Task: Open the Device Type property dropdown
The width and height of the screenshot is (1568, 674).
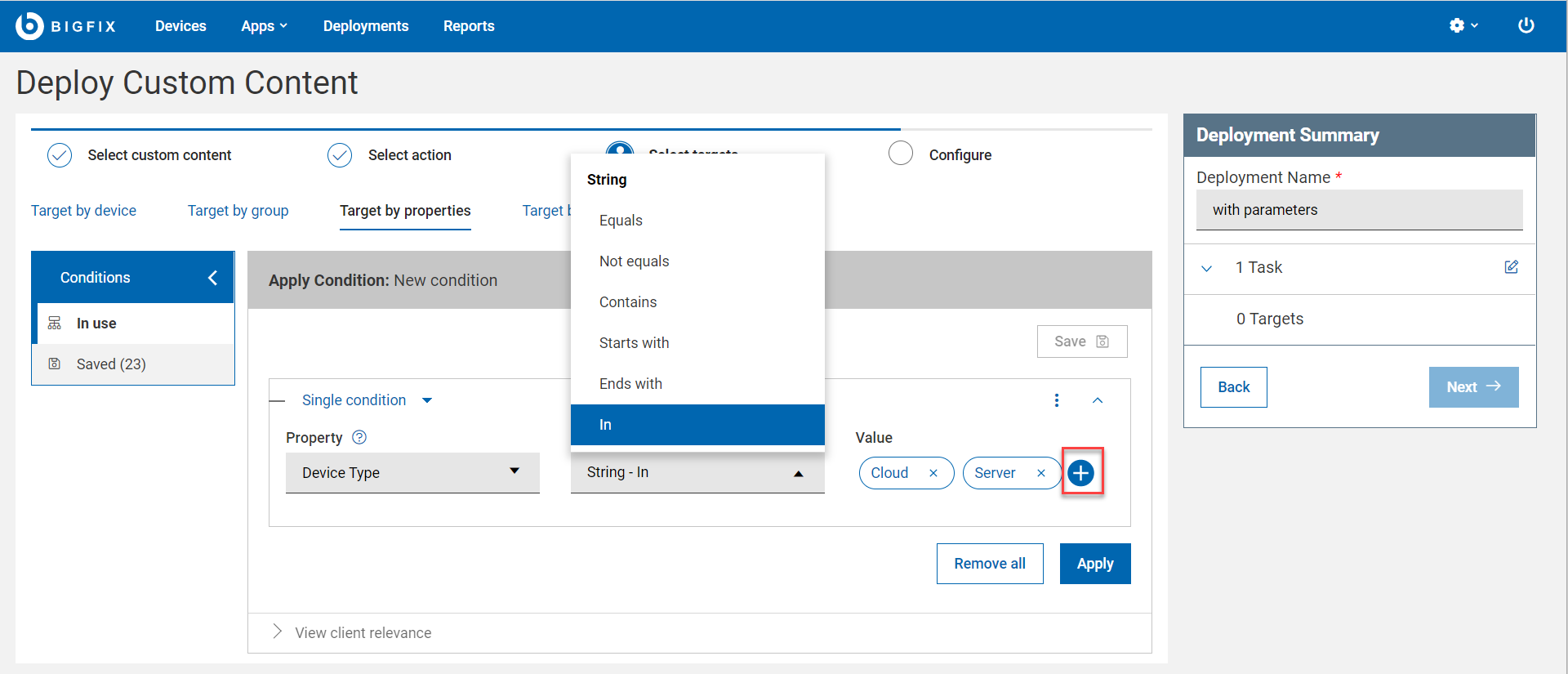Action: [x=412, y=472]
